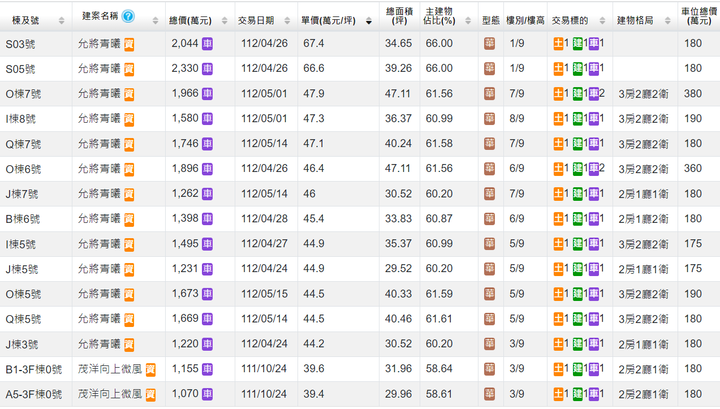Screen dimensions: 720x409
Task: Click sort arrows in 建案名稱 header
Action: tap(155, 21)
